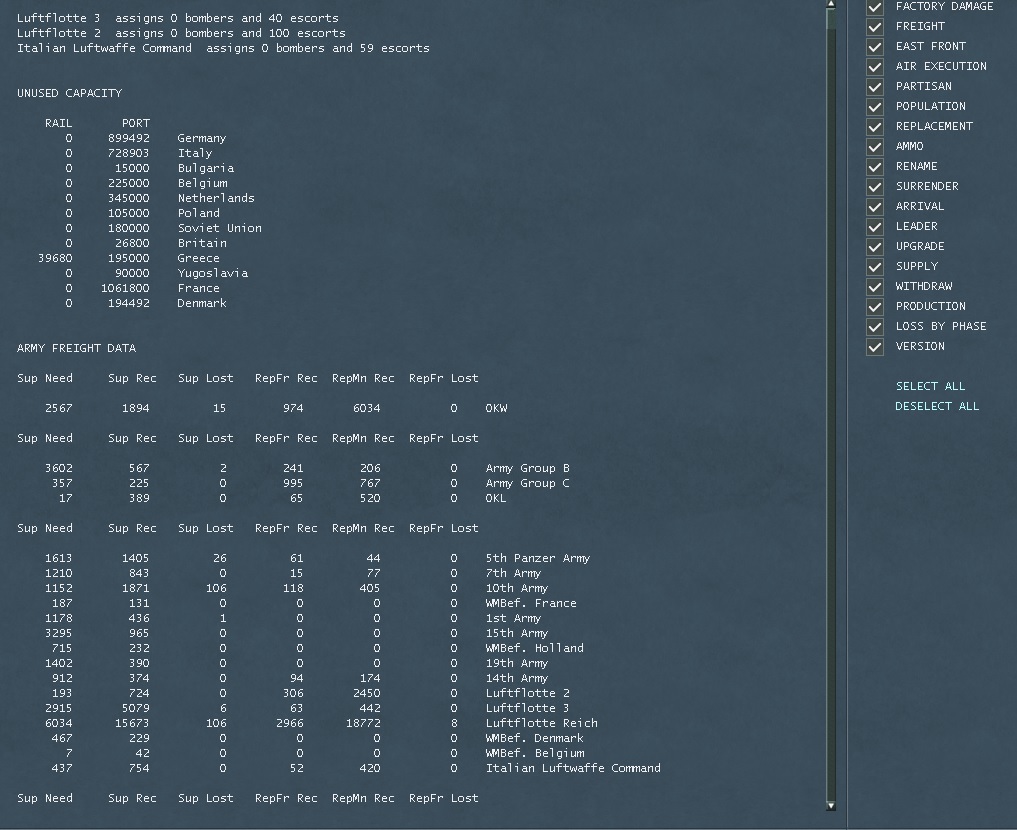1017x830 pixels.
Task: Click the PORT column header
Action: point(136,123)
